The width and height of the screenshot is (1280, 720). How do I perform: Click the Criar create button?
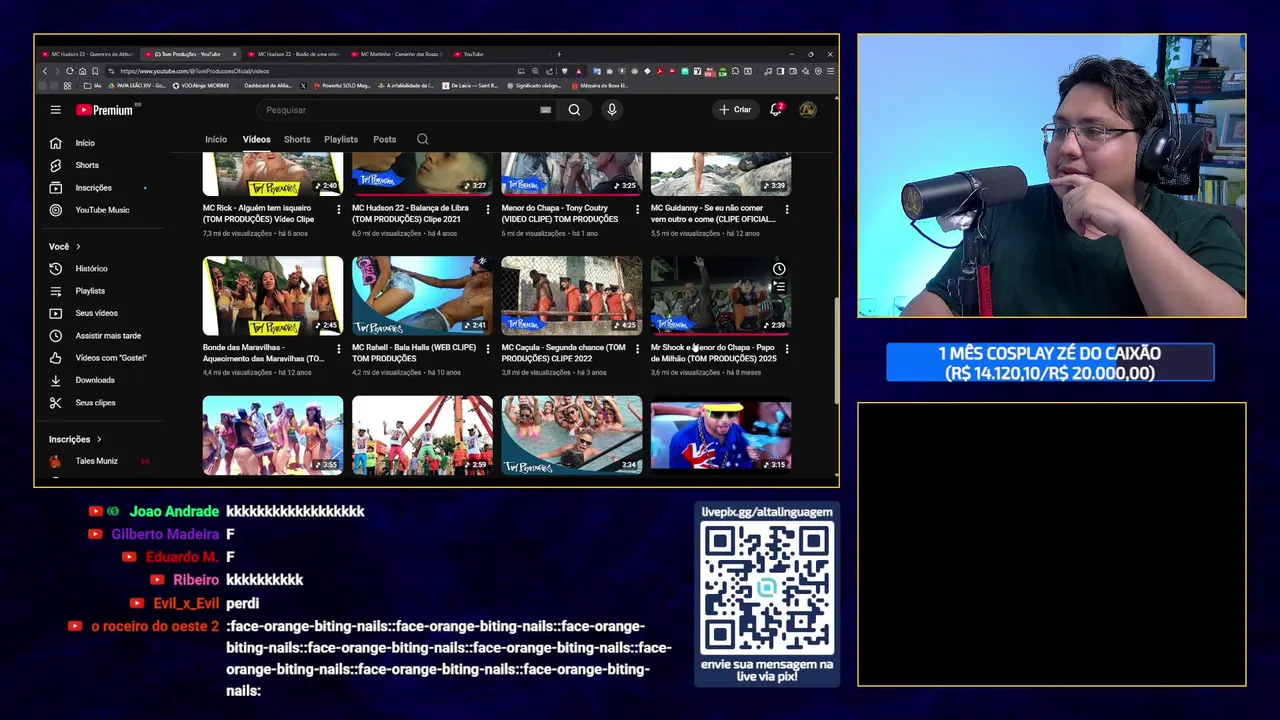pos(735,109)
